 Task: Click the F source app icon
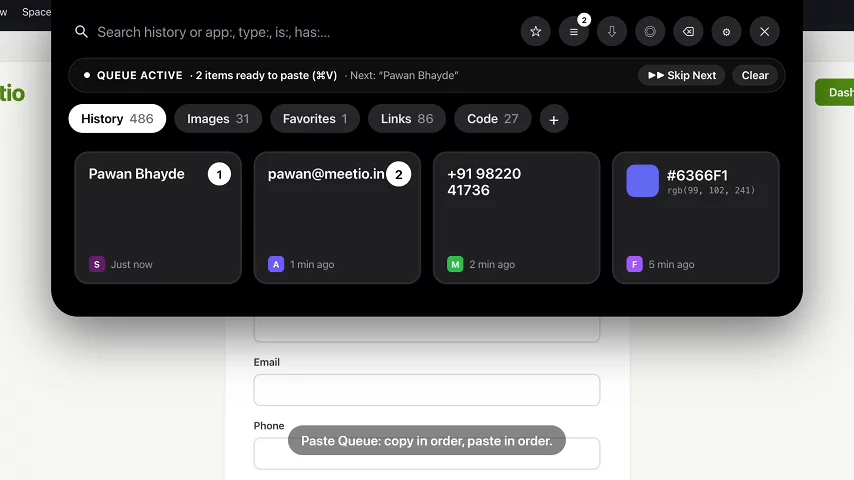point(635,264)
